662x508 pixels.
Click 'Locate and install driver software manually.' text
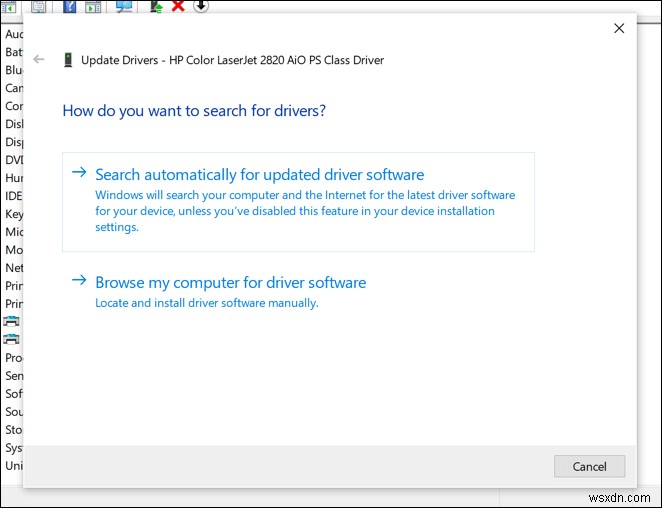pyautogui.click(x=207, y=303)
